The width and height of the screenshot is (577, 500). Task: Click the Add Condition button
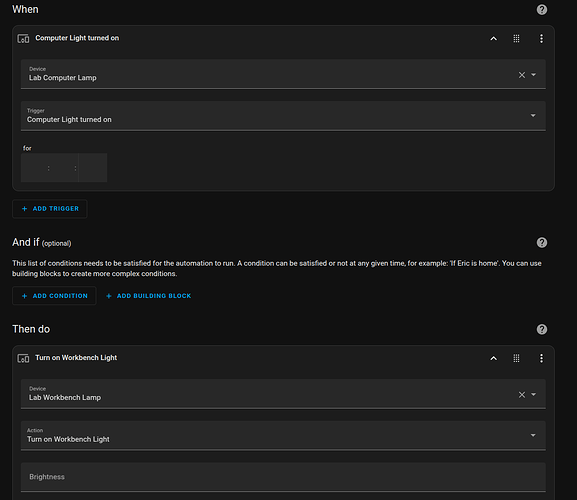[54, 296]
